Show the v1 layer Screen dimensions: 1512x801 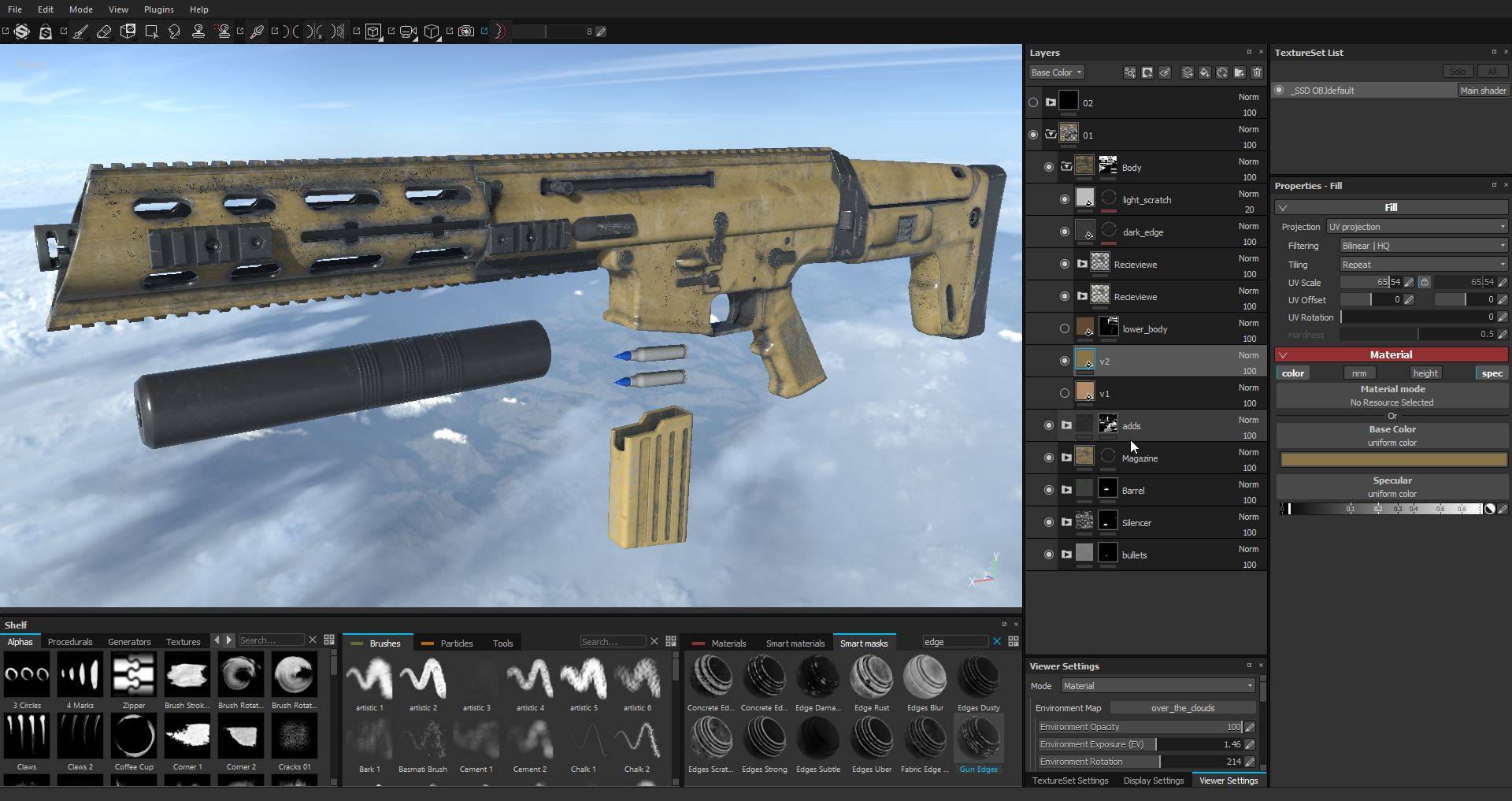coord(1065,393)
